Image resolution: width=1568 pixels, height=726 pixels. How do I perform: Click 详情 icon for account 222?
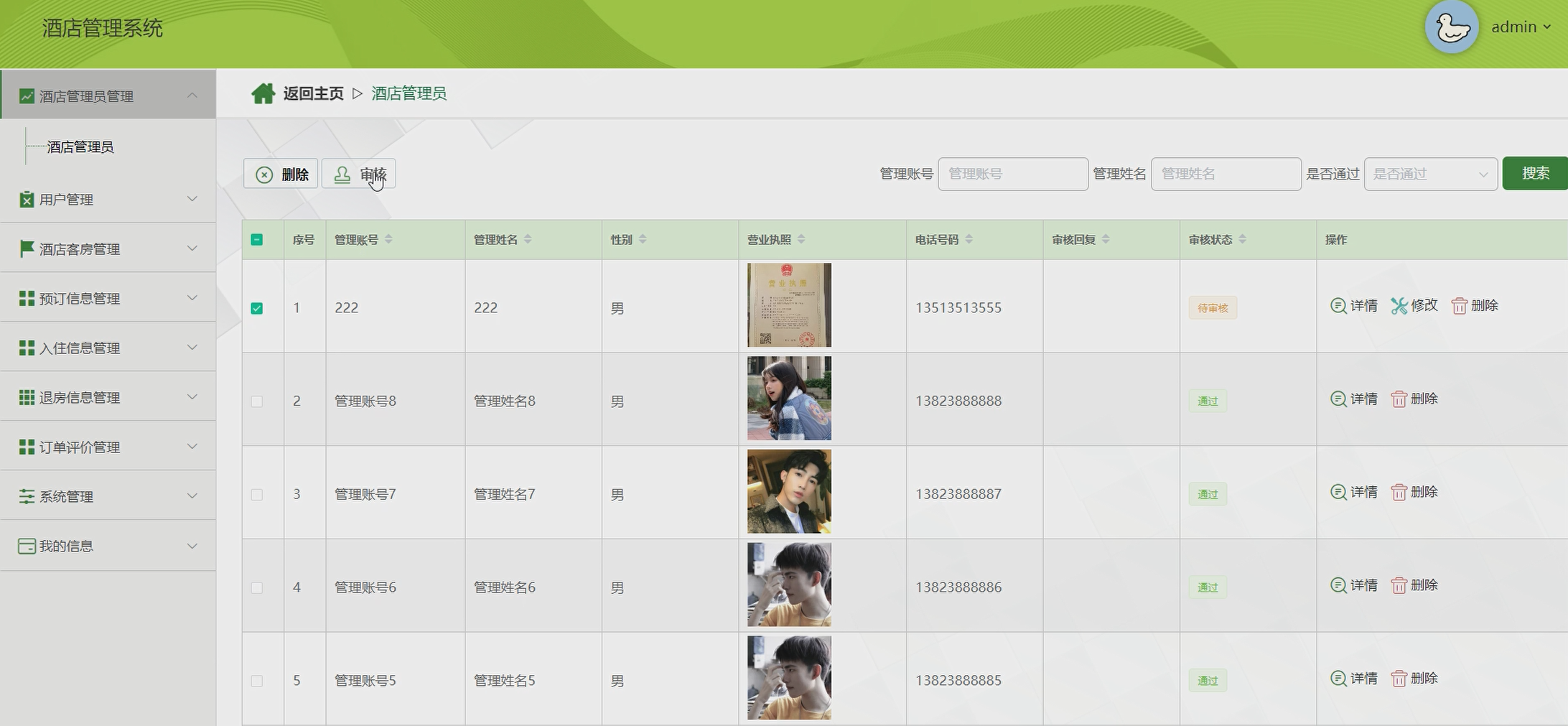point(1338,306)
